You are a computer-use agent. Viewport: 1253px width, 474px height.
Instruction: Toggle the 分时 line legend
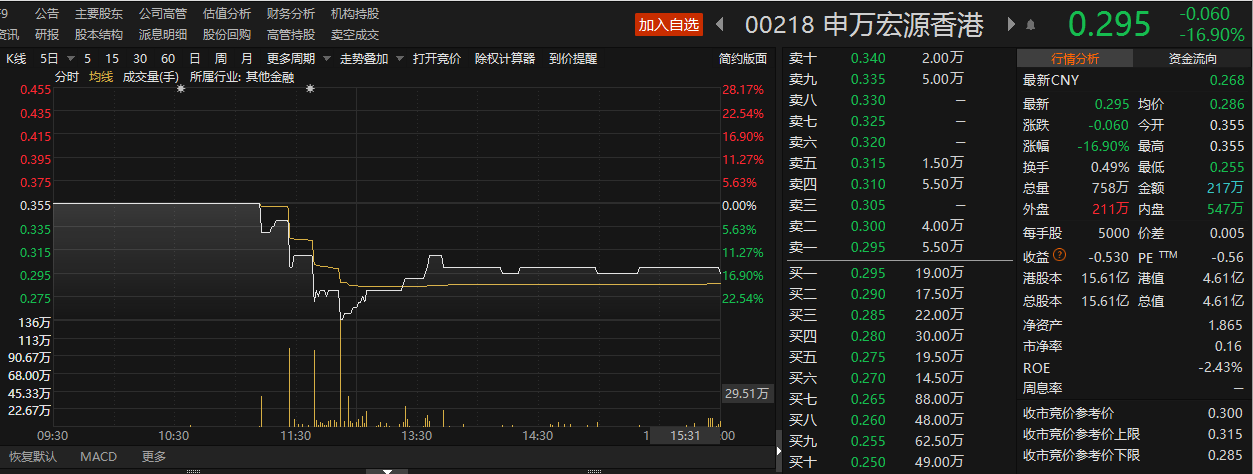click(67, 76)
